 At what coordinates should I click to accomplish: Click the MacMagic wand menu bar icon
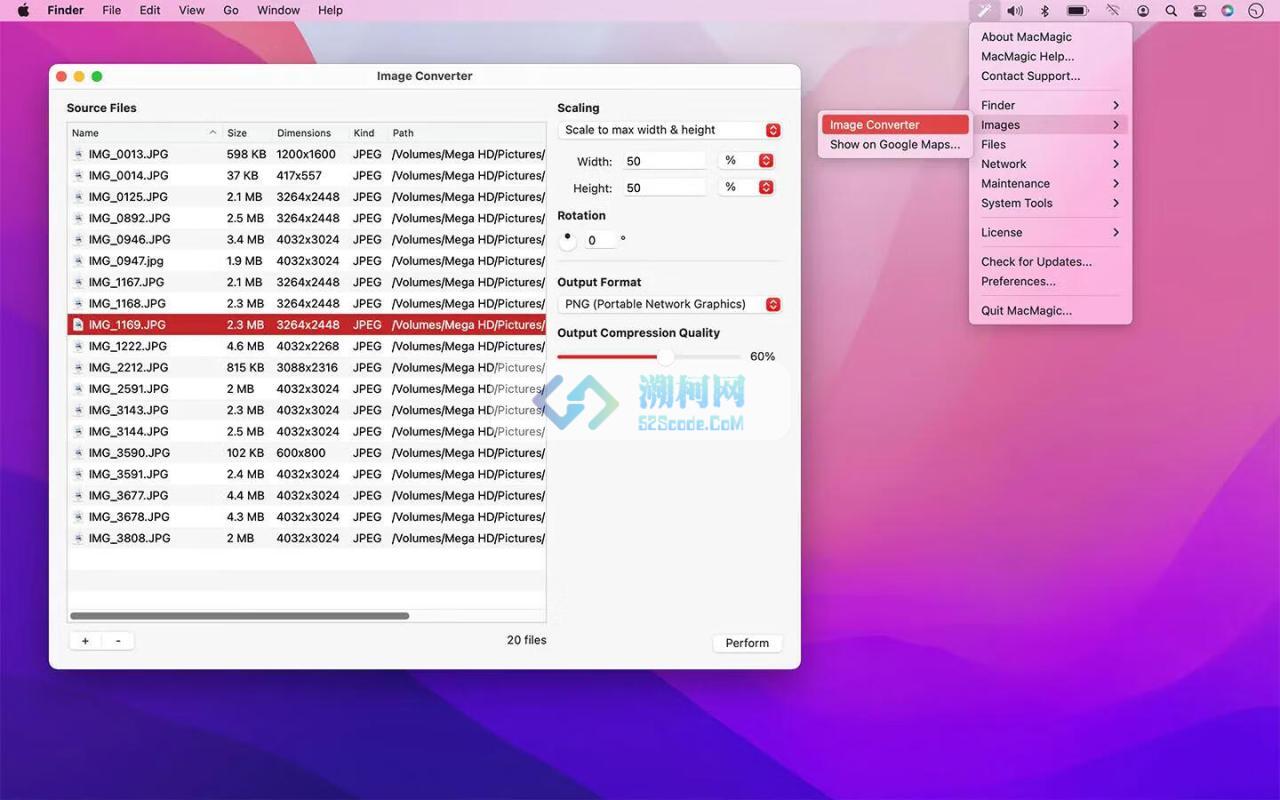pyautogui.click(x=984, y=11)
